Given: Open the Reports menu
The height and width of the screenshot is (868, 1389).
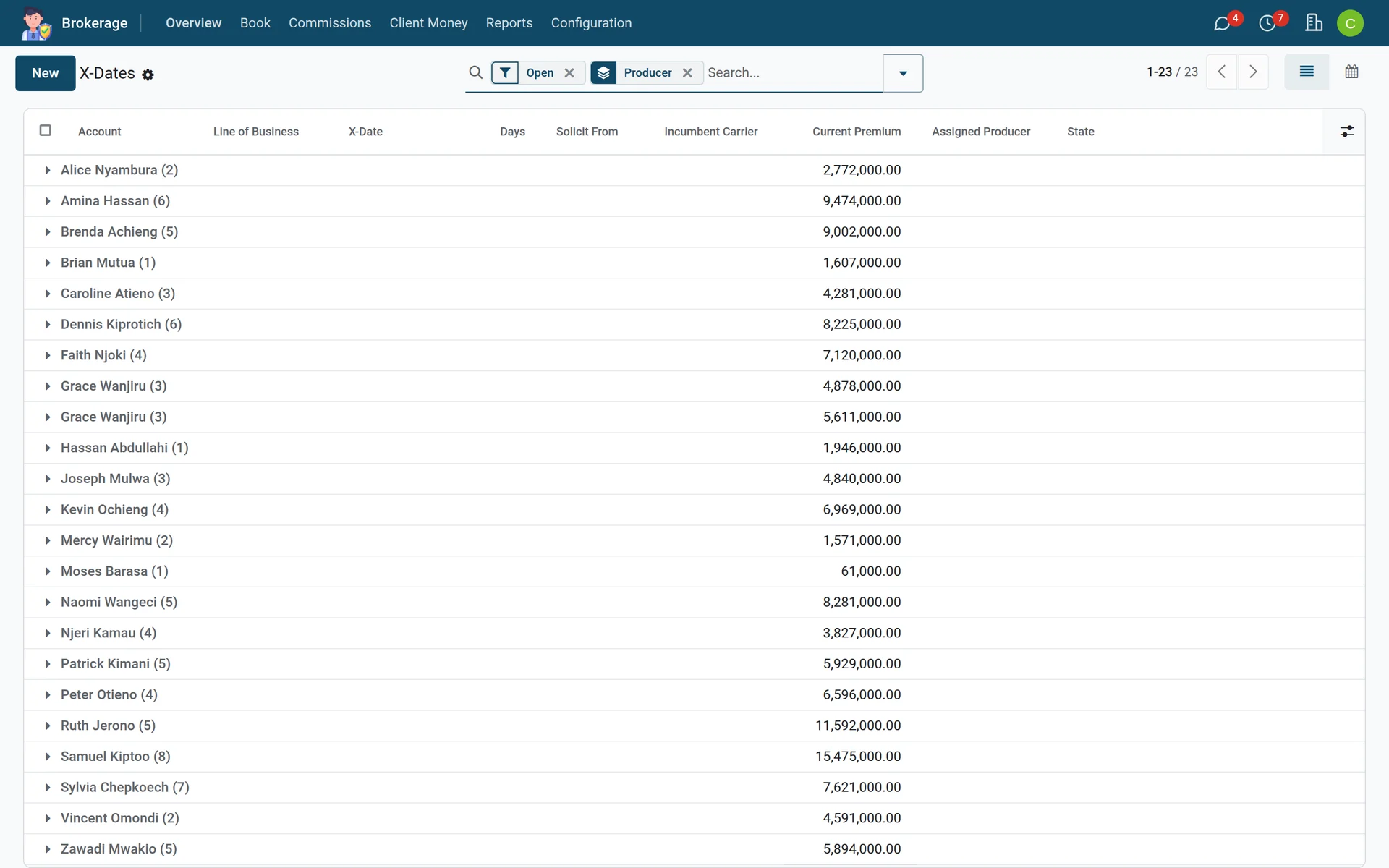Looking at the screenshot, I should pos(509,23).
